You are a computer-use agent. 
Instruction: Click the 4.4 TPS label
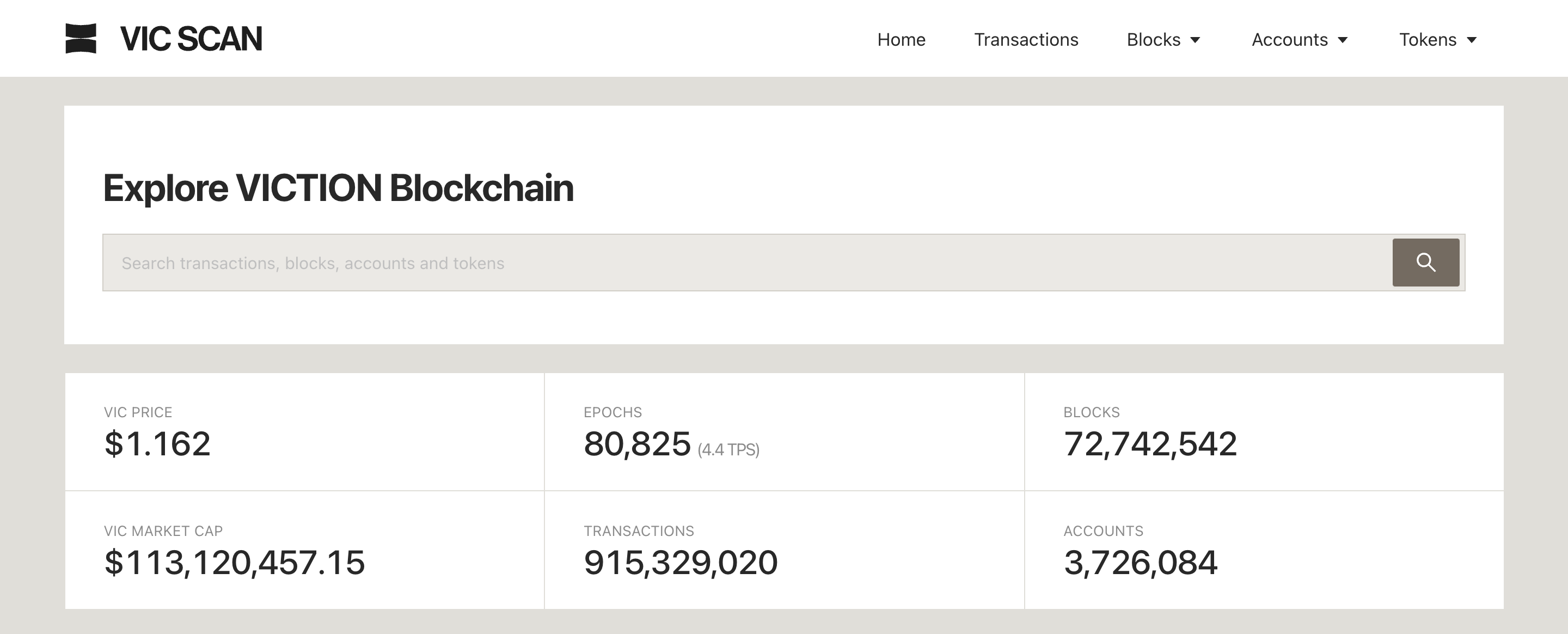tap(728, 449)
